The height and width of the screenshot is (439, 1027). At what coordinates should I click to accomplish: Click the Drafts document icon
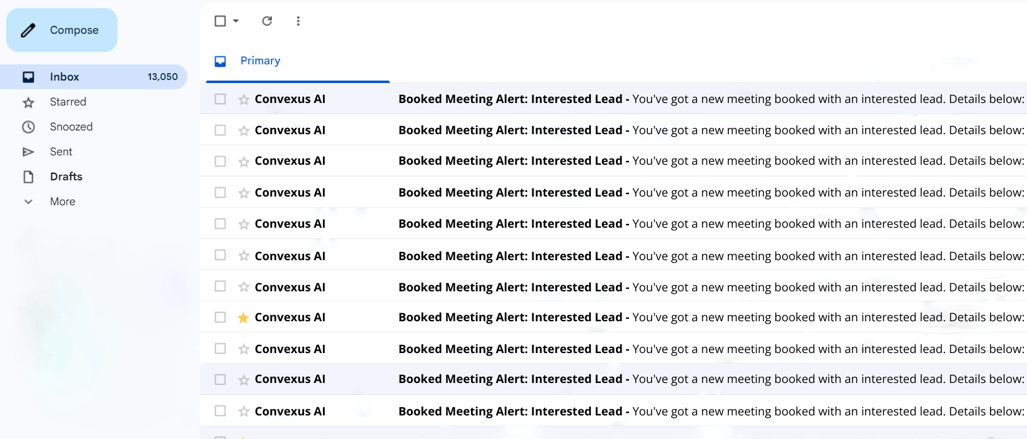click(28, 177)
